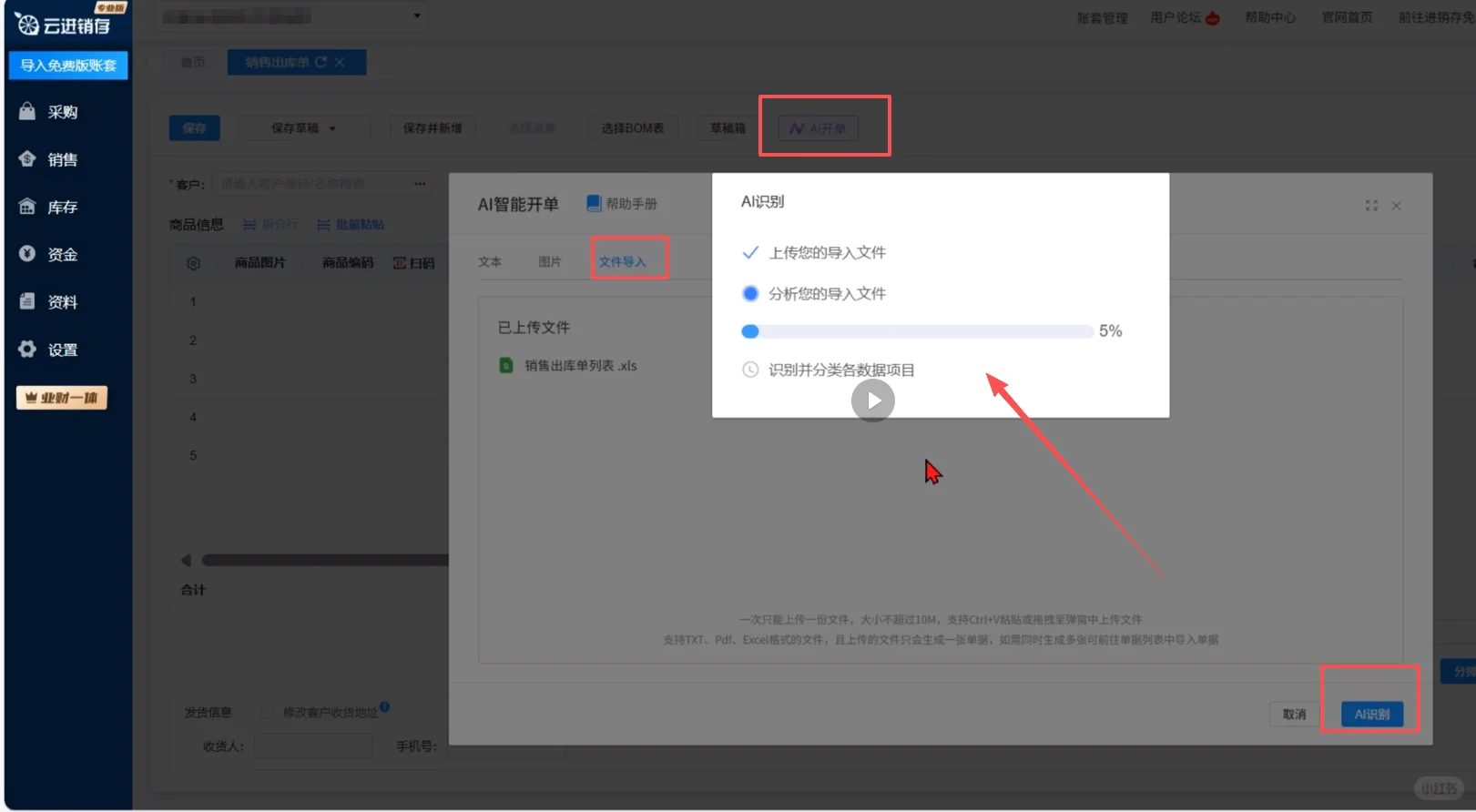Click the 保存并新增 button

(x=433, y=128)
